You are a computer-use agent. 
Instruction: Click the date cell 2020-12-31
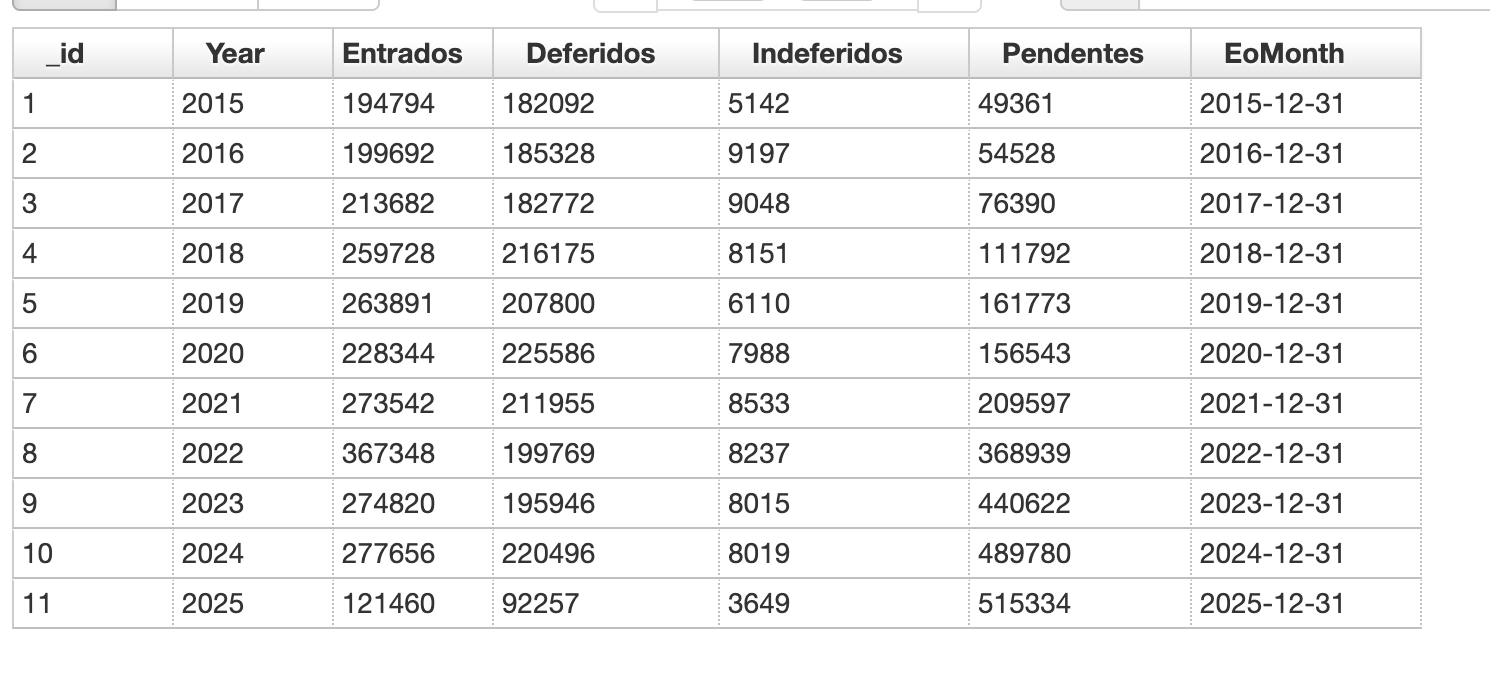click(x=1271, y=354)
